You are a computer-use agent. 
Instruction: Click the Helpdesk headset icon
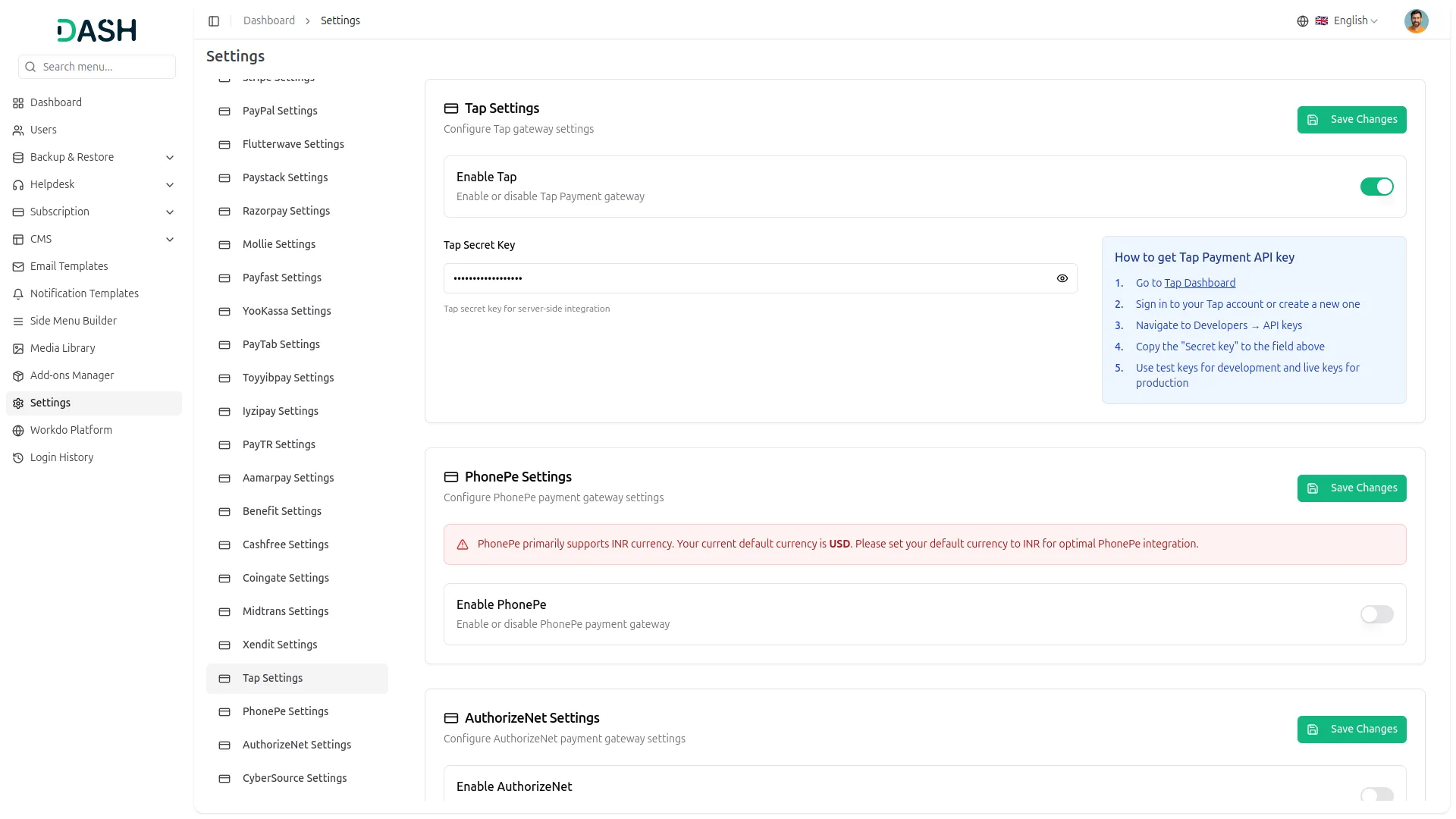pyautogui.click(x=18, y=185)
